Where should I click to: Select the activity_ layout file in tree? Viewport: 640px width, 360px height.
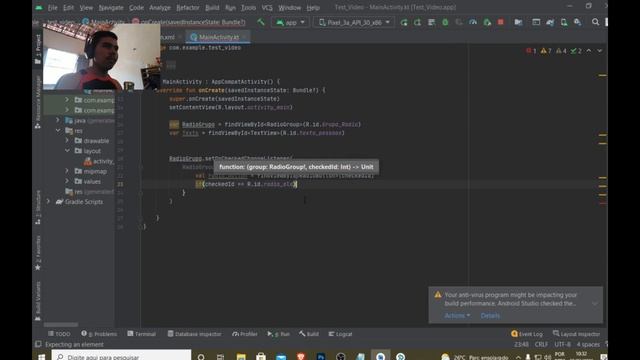[99, 161]
